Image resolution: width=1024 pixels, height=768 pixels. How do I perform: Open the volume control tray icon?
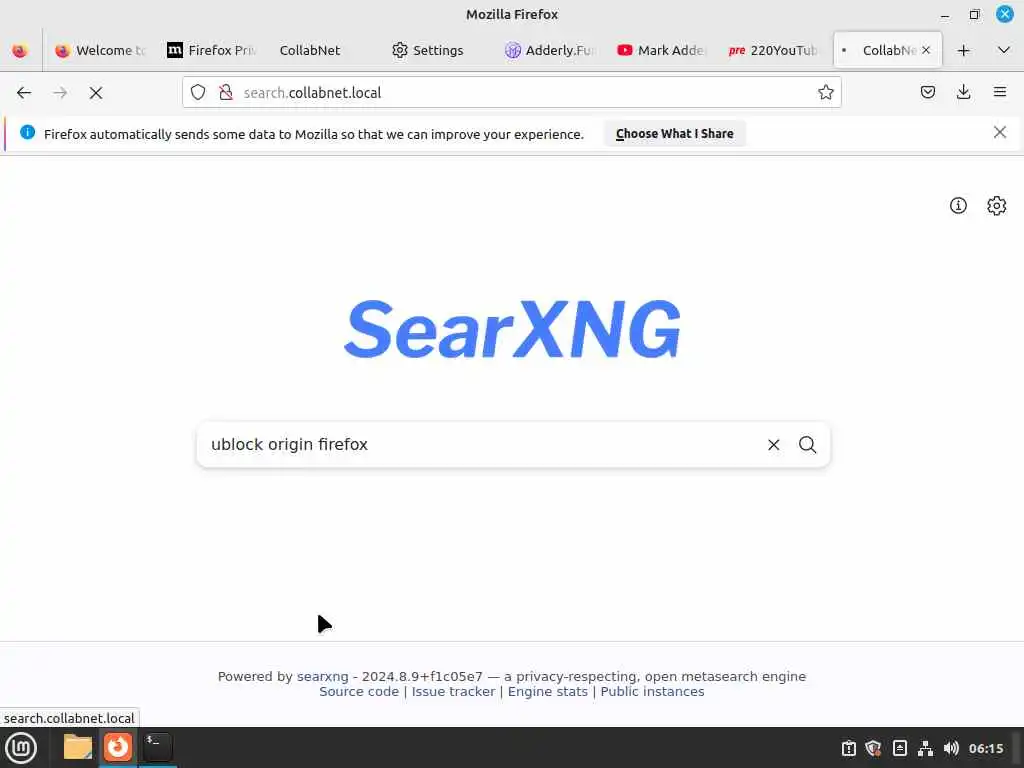(951, 748)
